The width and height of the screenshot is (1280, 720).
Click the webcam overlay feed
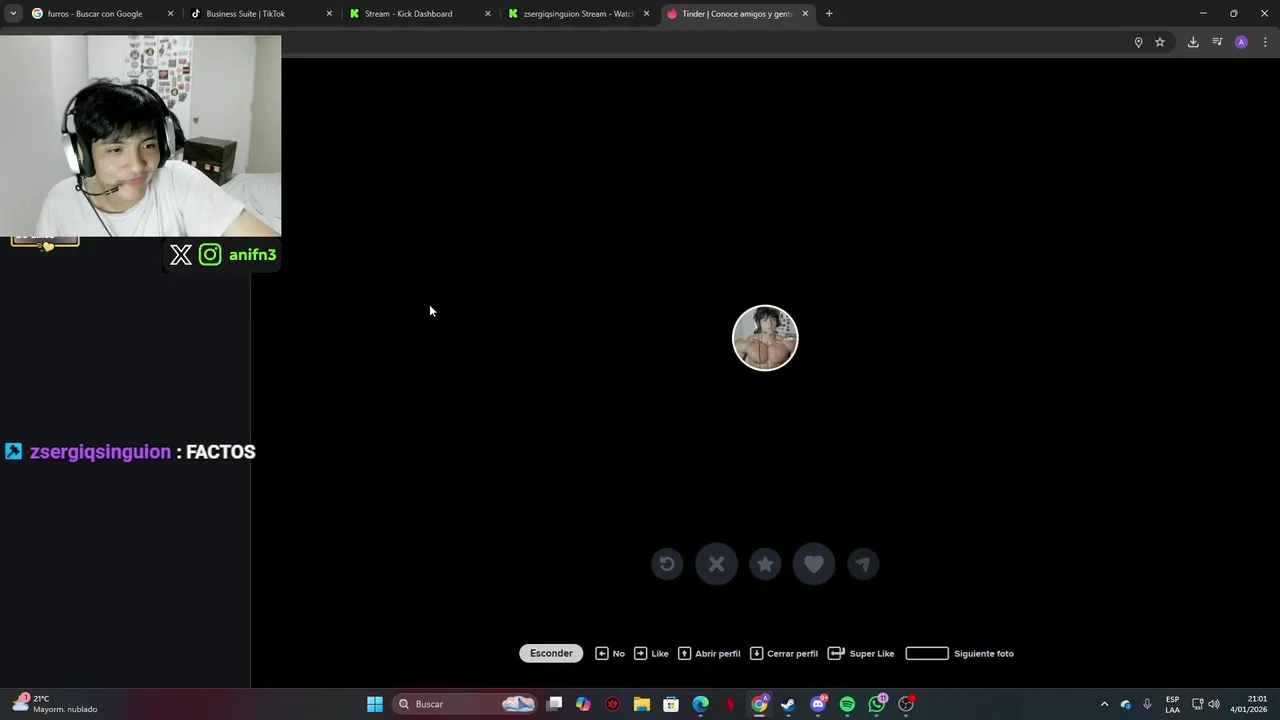click(140, 136)
